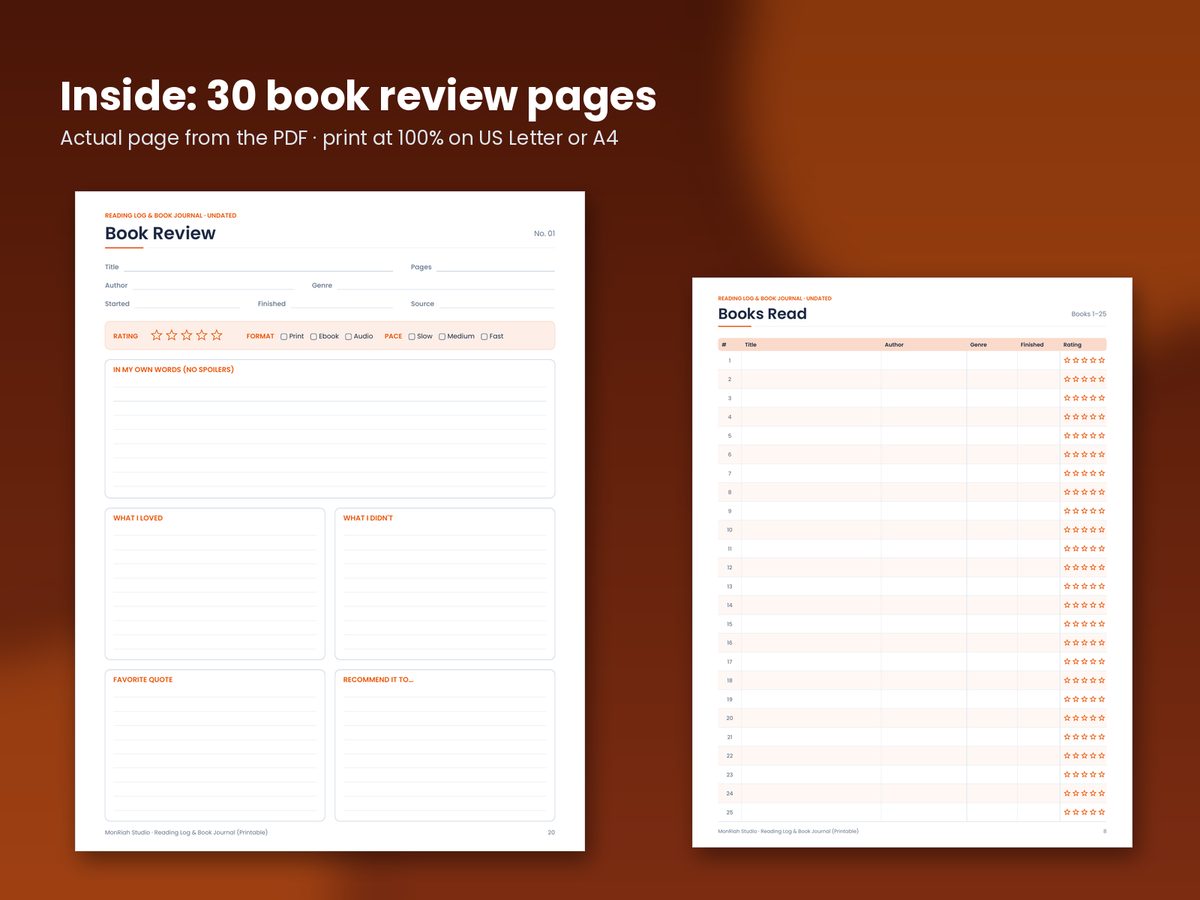1200x900 pixels.
Task: Click the star rating in Books Read row 10
Action: tap(1084, 530)
